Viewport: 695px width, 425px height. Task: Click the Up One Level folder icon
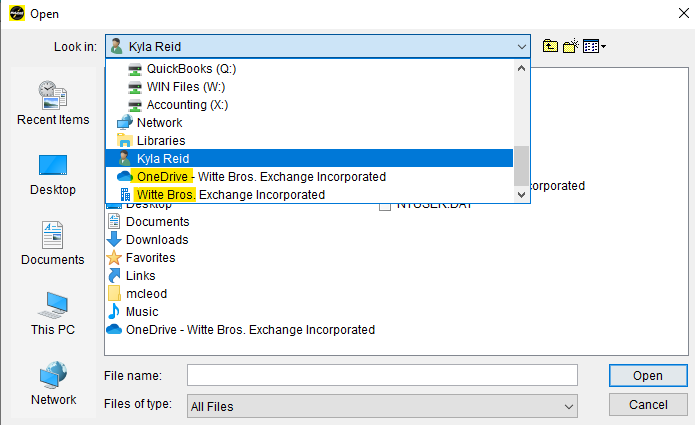tap(550, 46)
